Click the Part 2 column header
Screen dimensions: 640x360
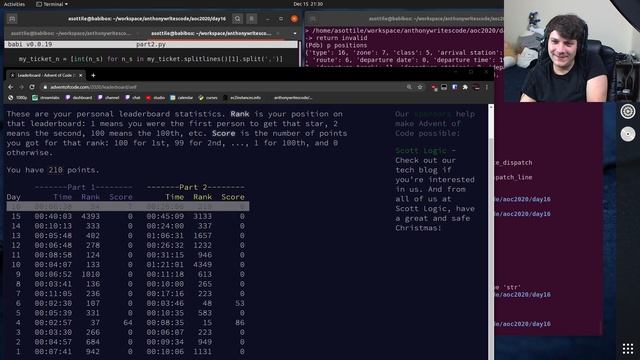pos(196,187)
